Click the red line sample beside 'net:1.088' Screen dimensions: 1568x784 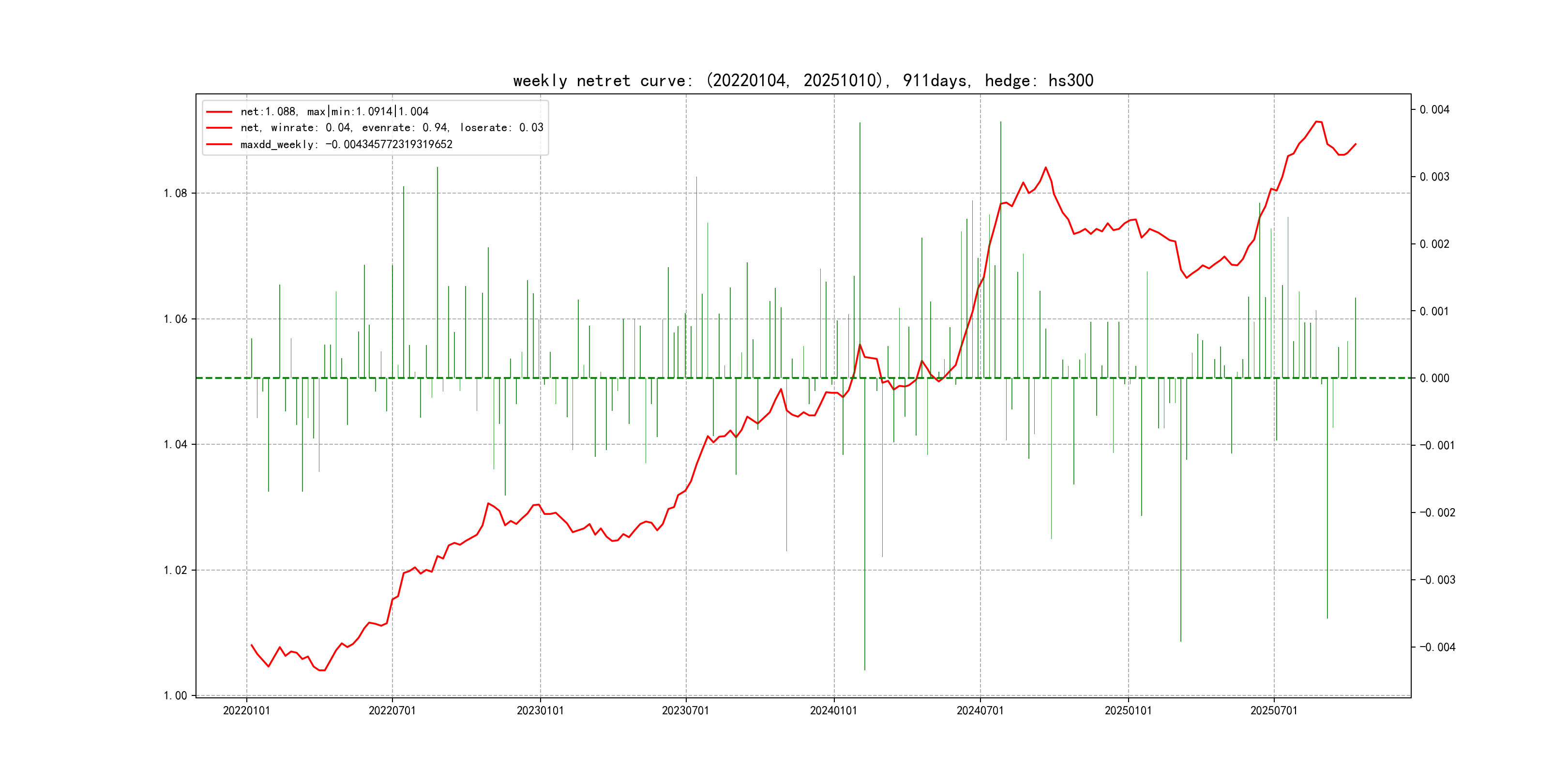(219, 111)
